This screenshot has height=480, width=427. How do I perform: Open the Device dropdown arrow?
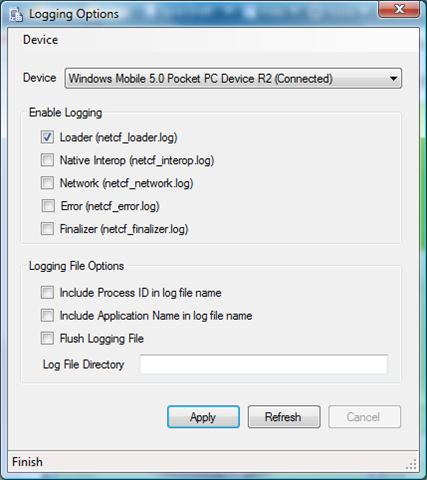click(393, 79)
